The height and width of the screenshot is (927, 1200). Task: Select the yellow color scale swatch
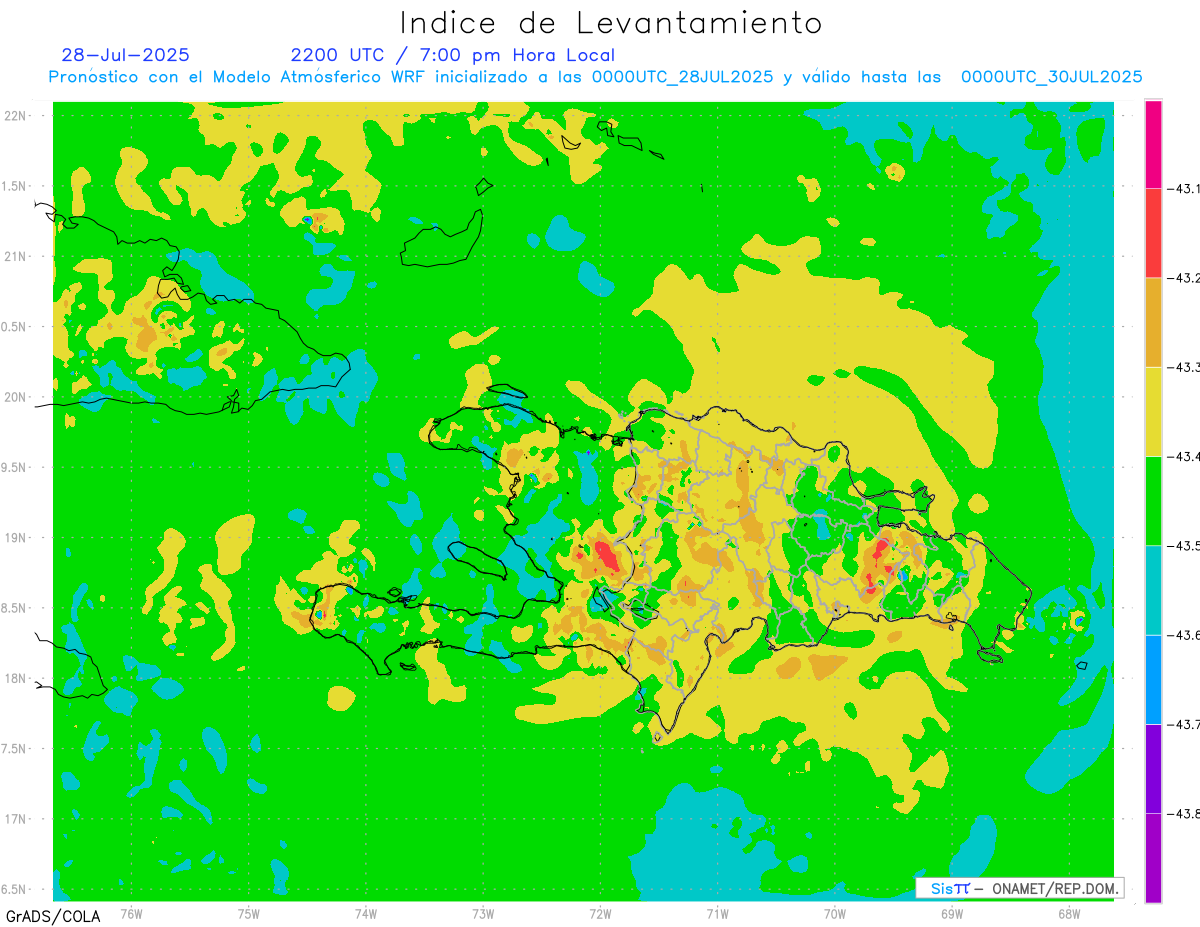[1153, 411]
